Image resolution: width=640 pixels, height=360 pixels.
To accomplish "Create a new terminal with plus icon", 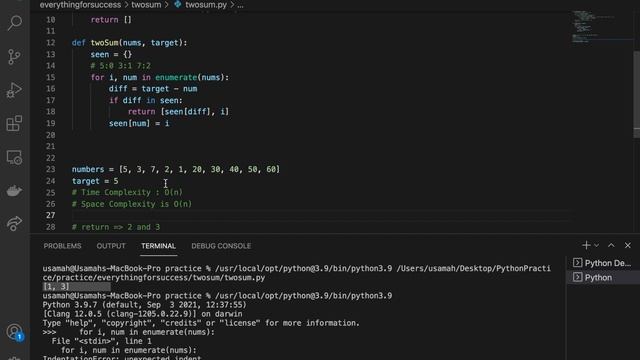I will tap(586, 245).
